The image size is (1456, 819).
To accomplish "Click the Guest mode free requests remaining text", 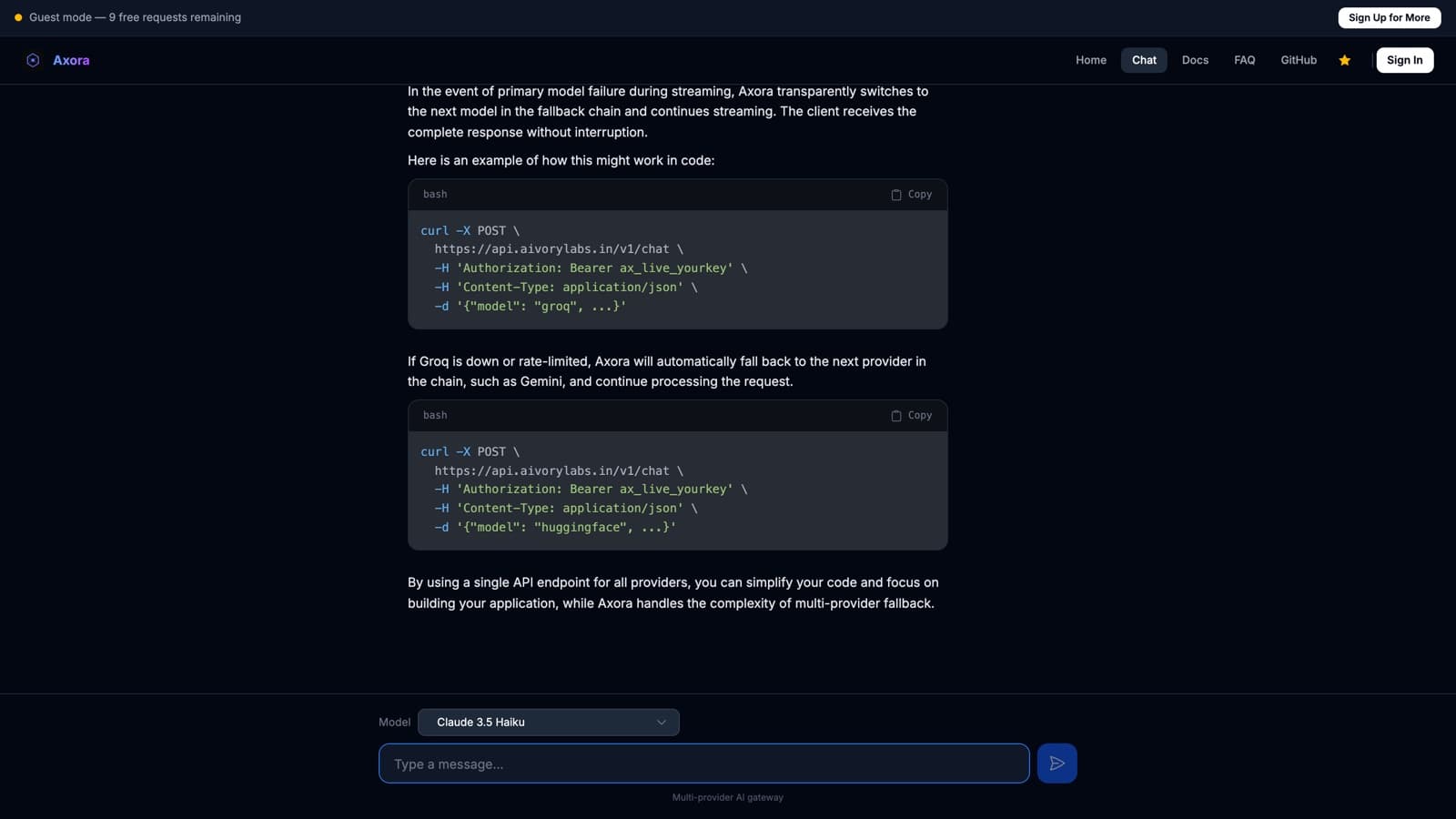I will click(135, 17).
